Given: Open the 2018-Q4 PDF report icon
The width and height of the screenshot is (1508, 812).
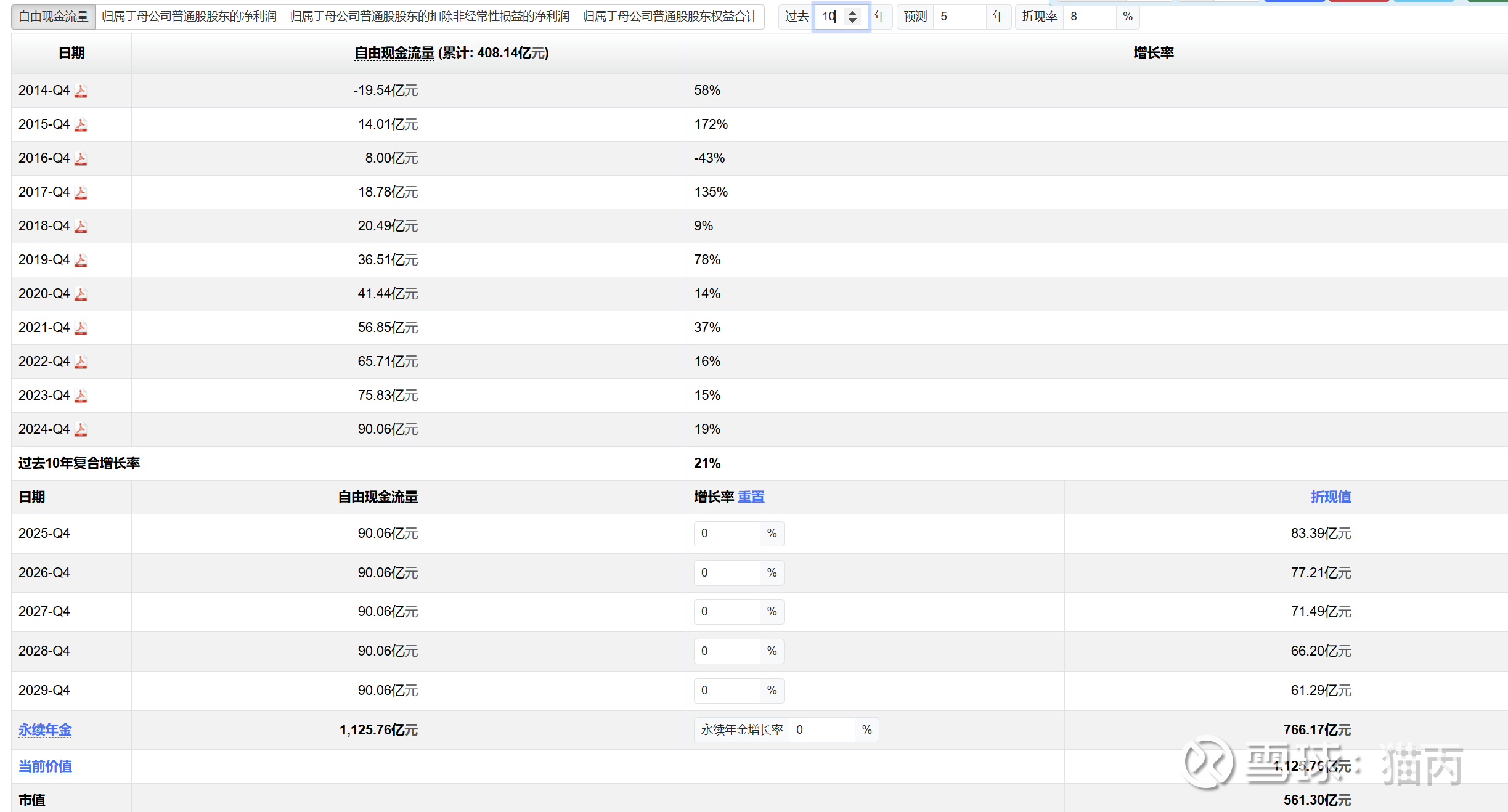Looking at the screenshot, I should point(81,227).
